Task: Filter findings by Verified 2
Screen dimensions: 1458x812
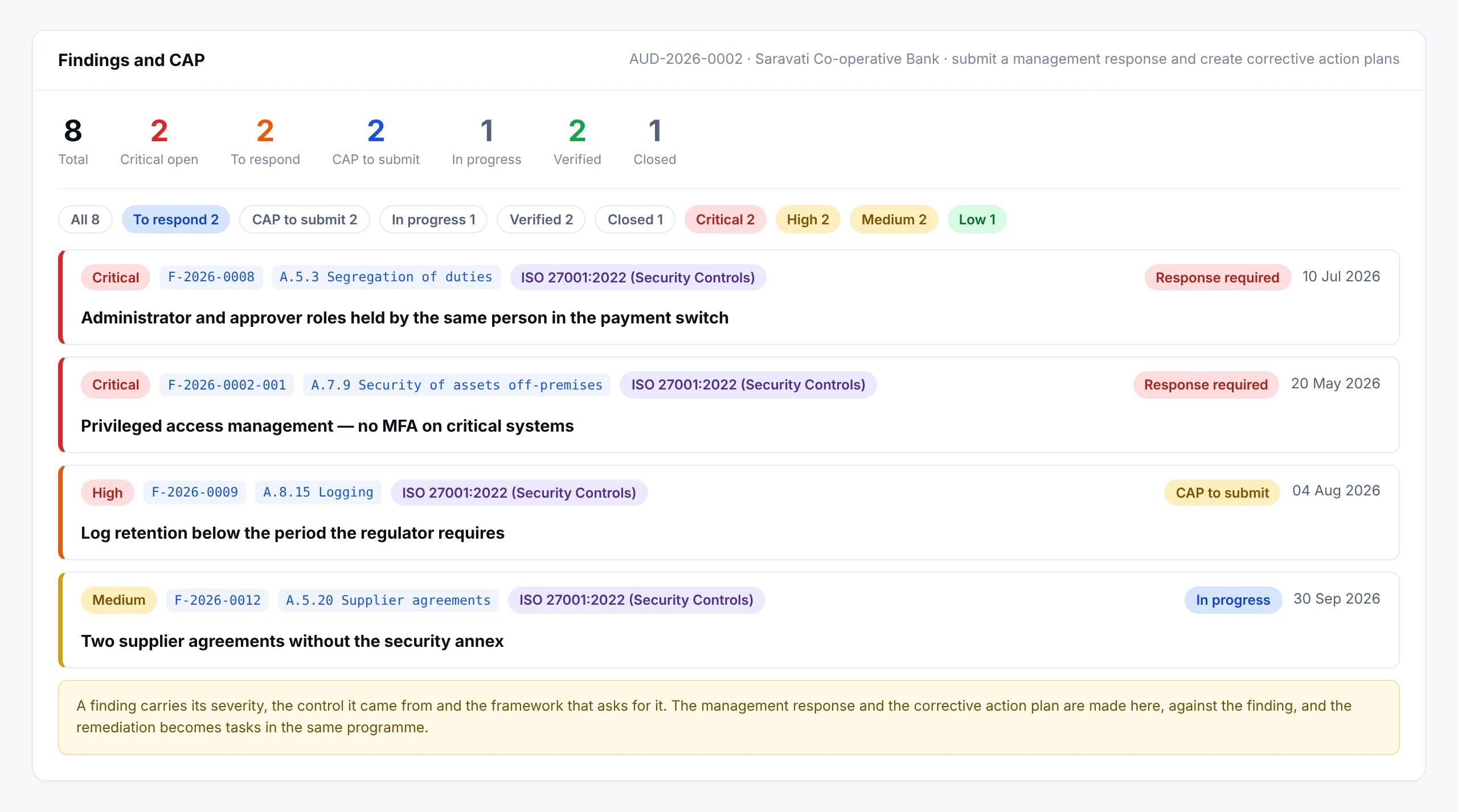Action: [541, 219]
